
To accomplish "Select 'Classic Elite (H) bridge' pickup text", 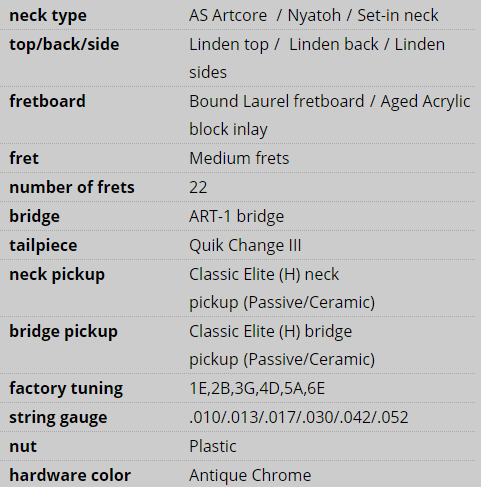I will [270, 331].
